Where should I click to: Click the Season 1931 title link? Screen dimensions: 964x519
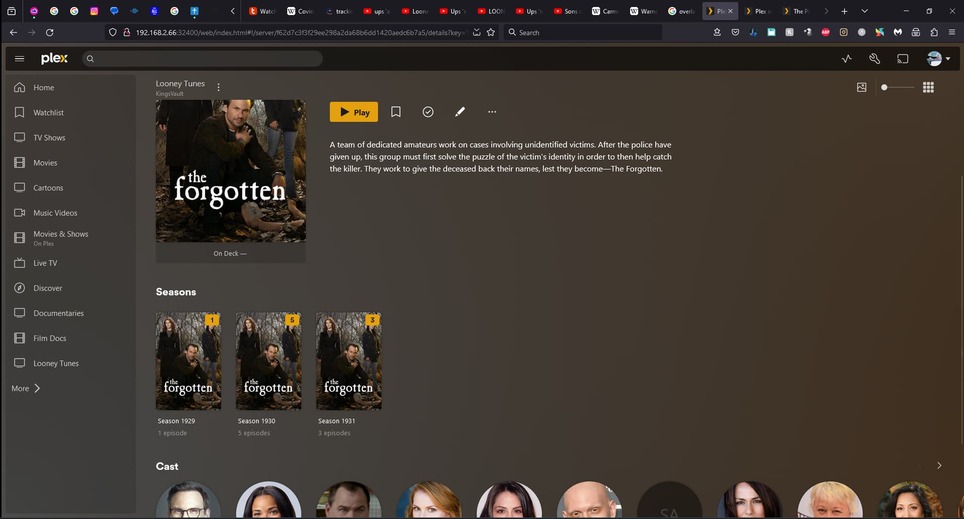click(336, 421)
